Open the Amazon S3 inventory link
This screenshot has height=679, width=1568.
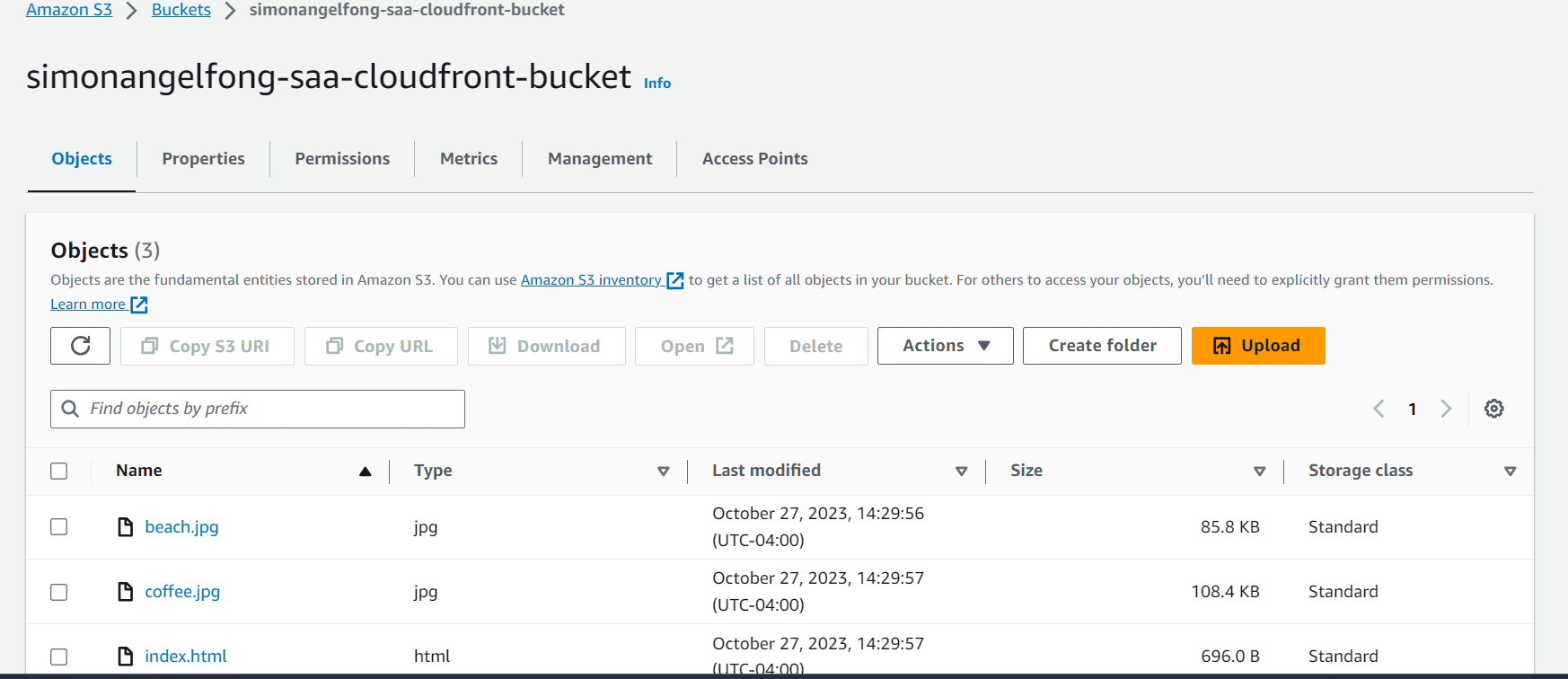pyautogui.click(x=591, y=280)
